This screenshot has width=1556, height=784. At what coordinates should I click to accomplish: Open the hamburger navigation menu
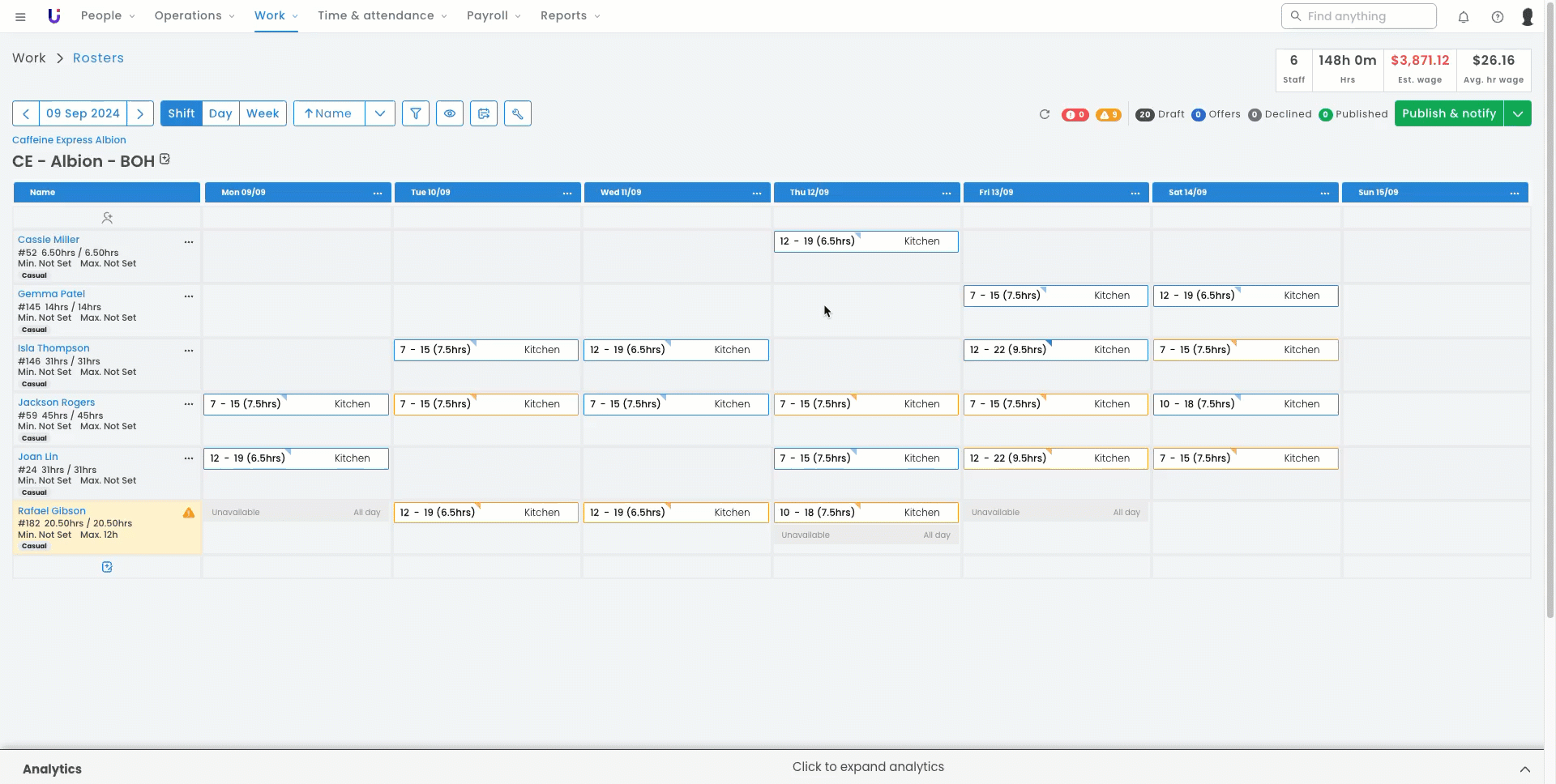click(20, 16)
